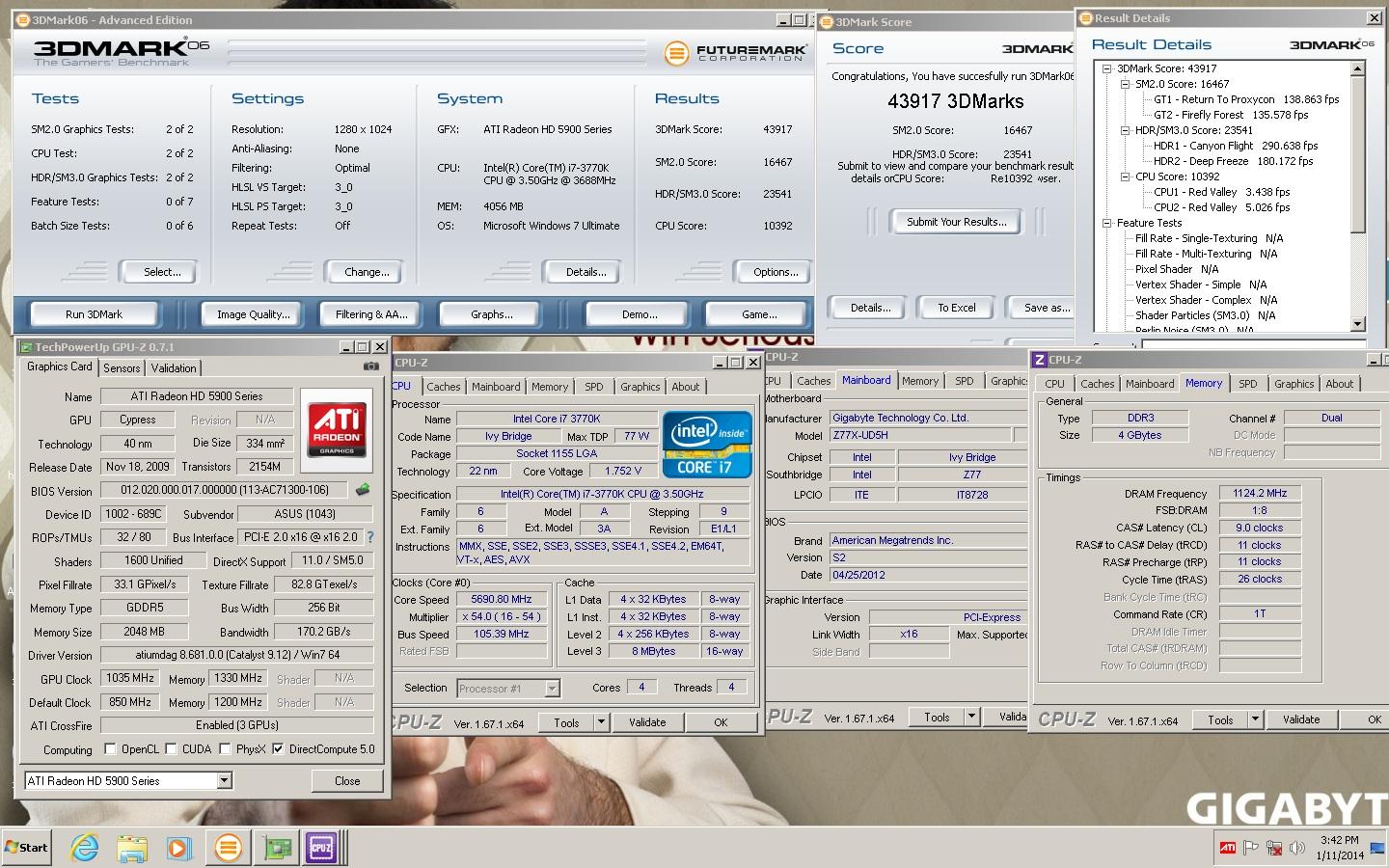Click scroll up arrow in Result Details
The width and height of the screenshot is (1389, 868).
(1358, 68)
